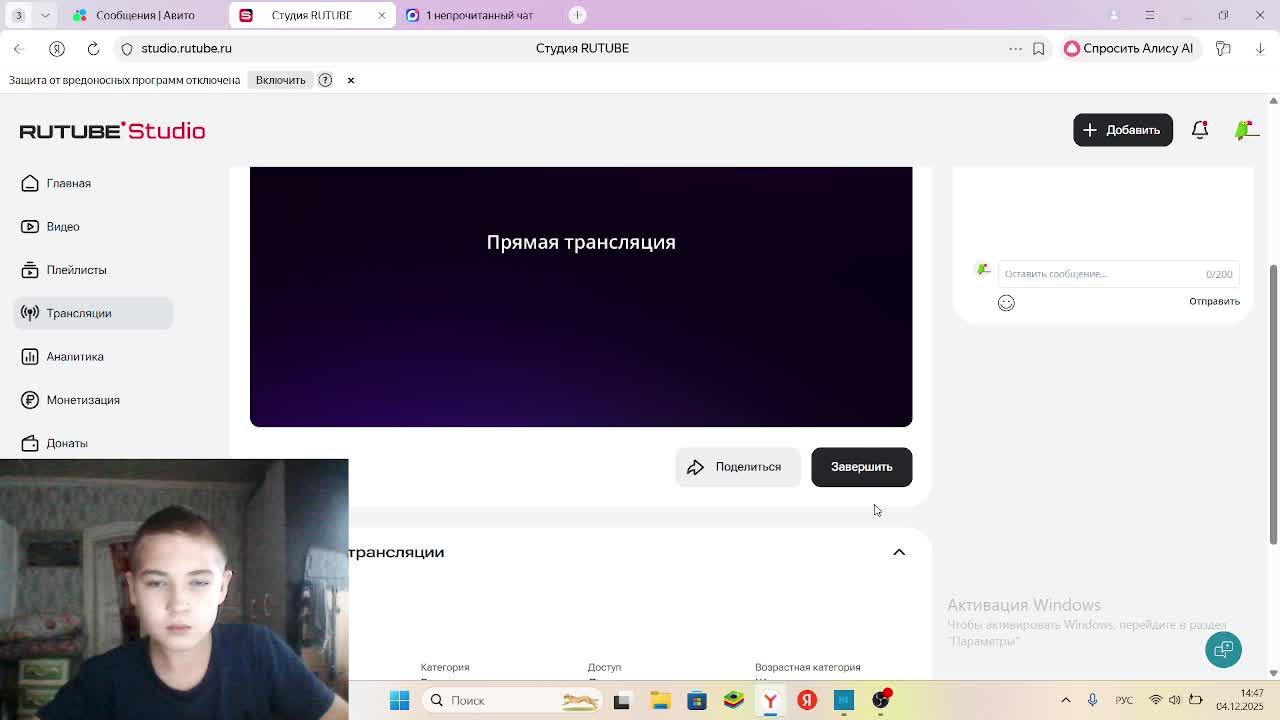Click the Добавить button
1280x720 pixels.
click(1122, 130)
